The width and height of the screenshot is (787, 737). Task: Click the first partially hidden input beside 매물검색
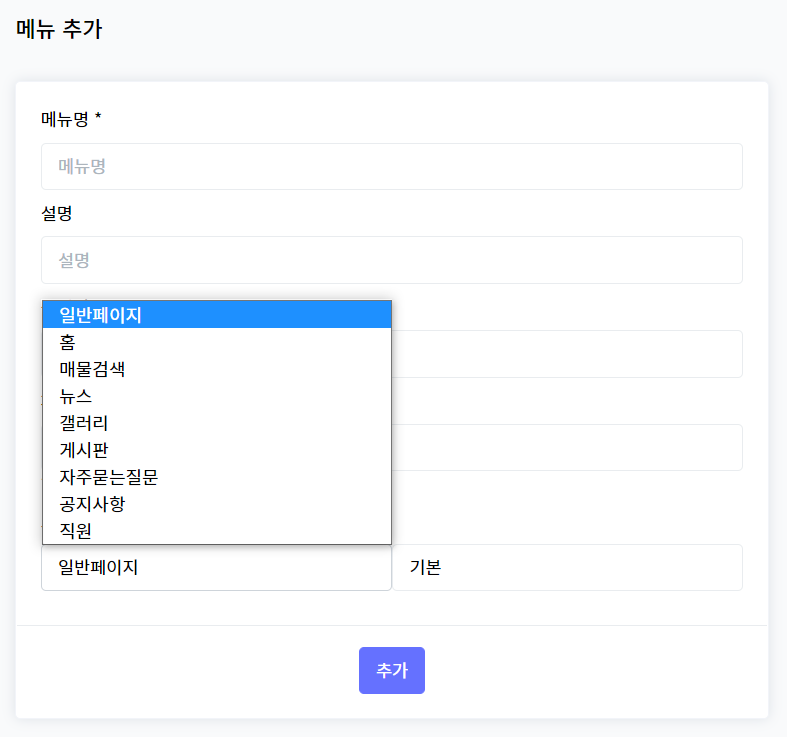[x=567, y=354]
